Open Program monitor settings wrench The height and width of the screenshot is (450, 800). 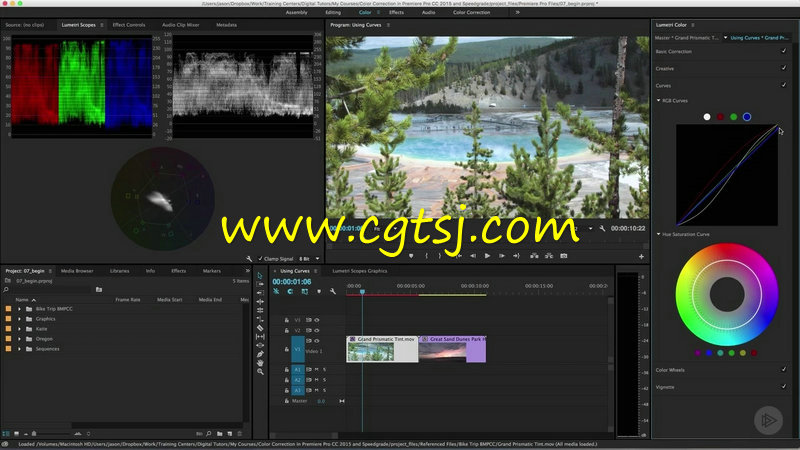603,229
